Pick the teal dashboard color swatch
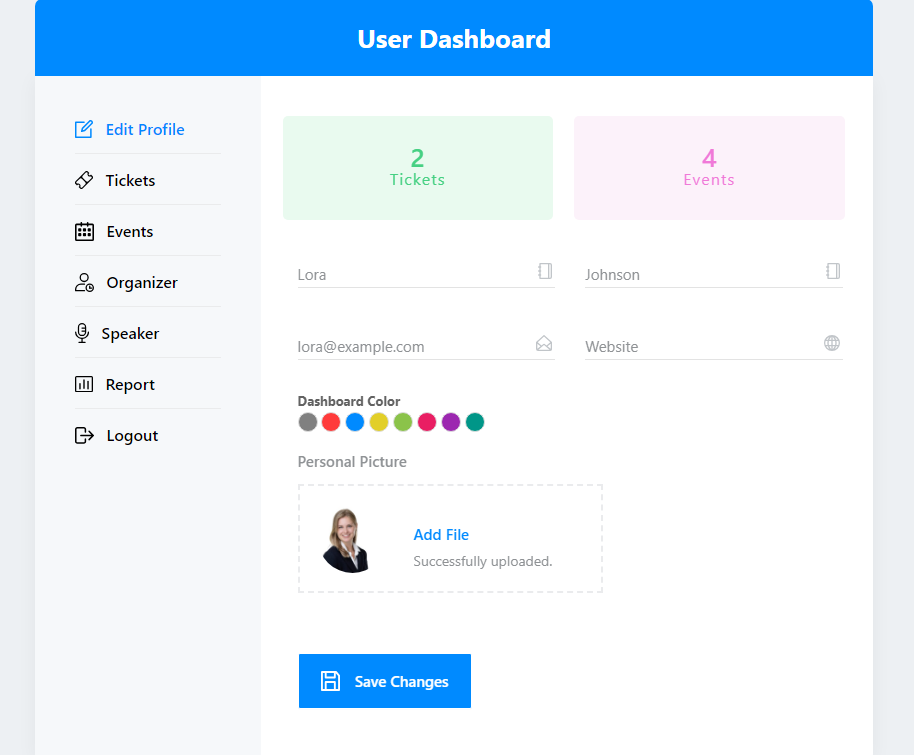 click(475, 422)
